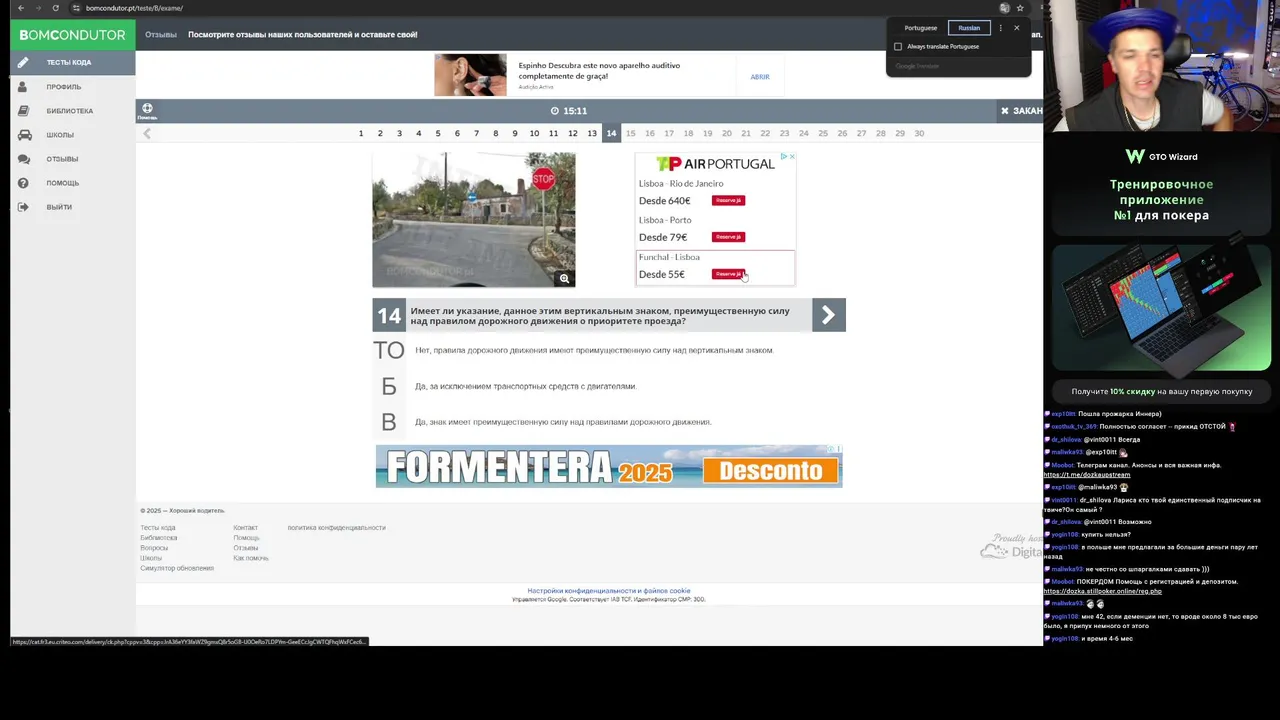Image resolution: width=1280 pixels, height=720 pixels.
Task: Close the translate popup
Action: (x=1017, y=28)
